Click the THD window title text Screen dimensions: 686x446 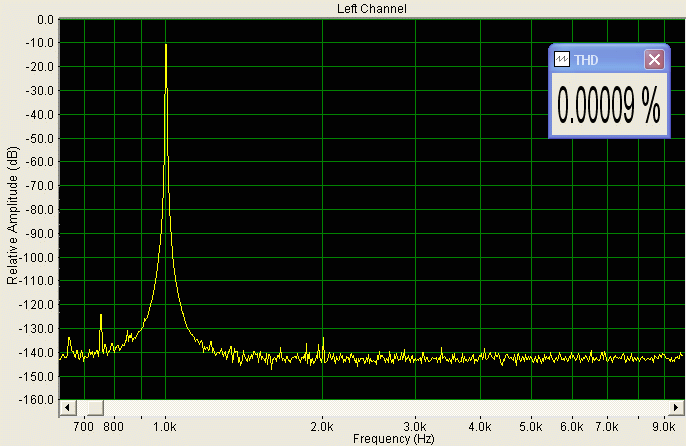click(x=586, y=60)
